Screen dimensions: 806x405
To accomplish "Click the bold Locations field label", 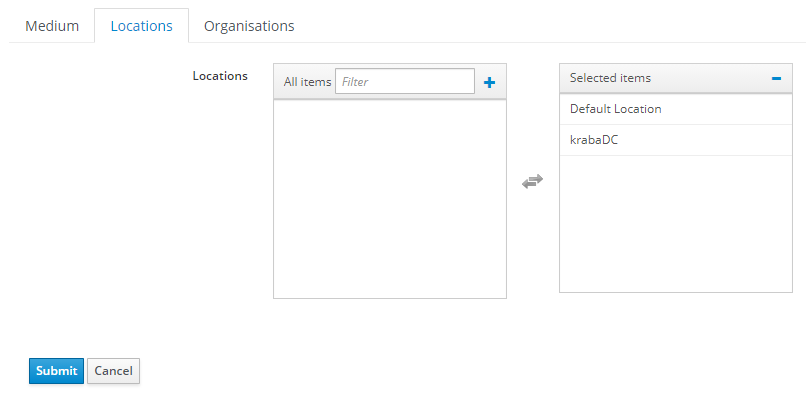I will (x=220, y=76).
